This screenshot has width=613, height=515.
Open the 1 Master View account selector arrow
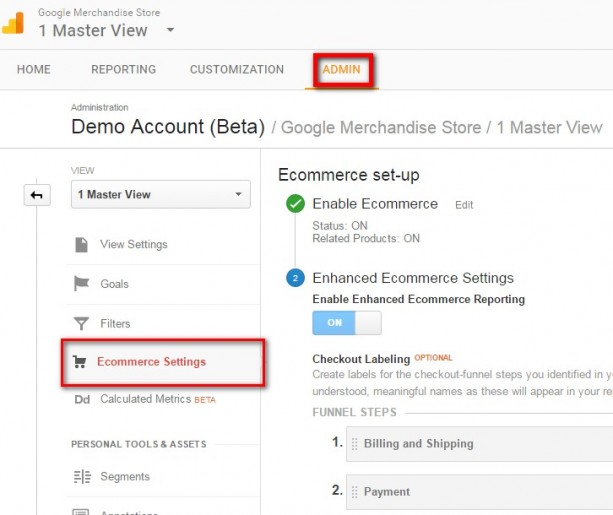click(x=170, y=30)
